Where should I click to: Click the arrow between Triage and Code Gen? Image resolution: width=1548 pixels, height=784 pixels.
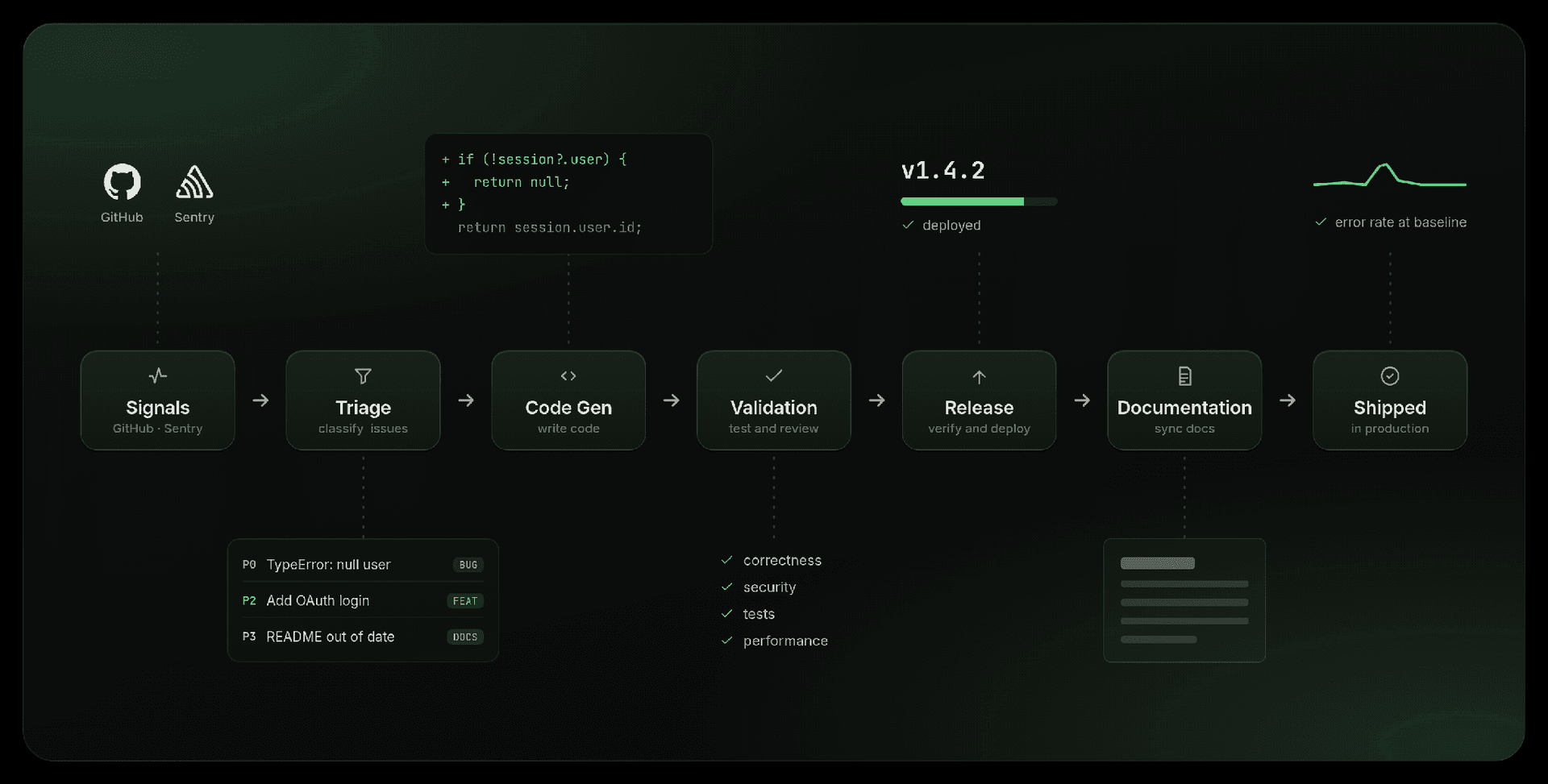(x=466, y=400)
